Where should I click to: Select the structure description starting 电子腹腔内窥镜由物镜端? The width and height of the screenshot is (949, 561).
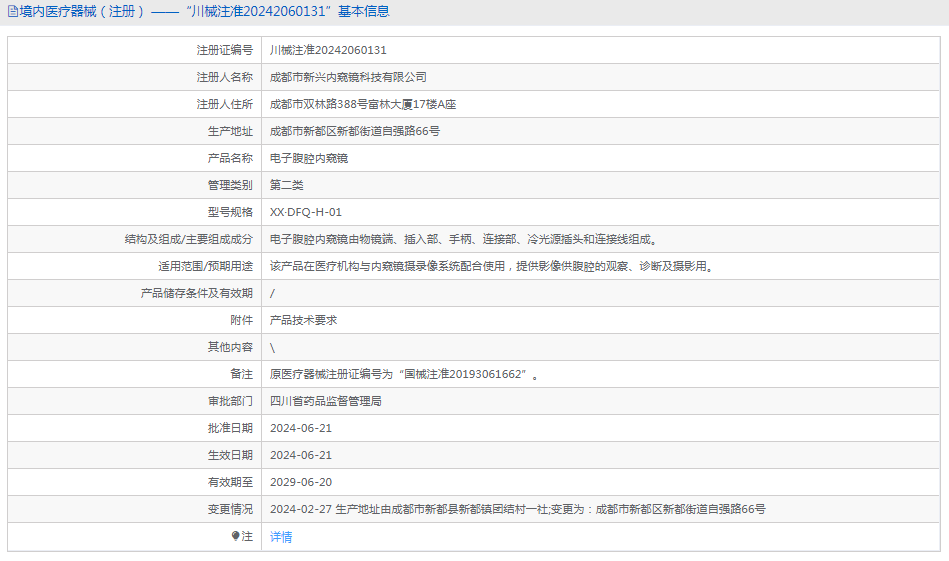click(464, 240)
